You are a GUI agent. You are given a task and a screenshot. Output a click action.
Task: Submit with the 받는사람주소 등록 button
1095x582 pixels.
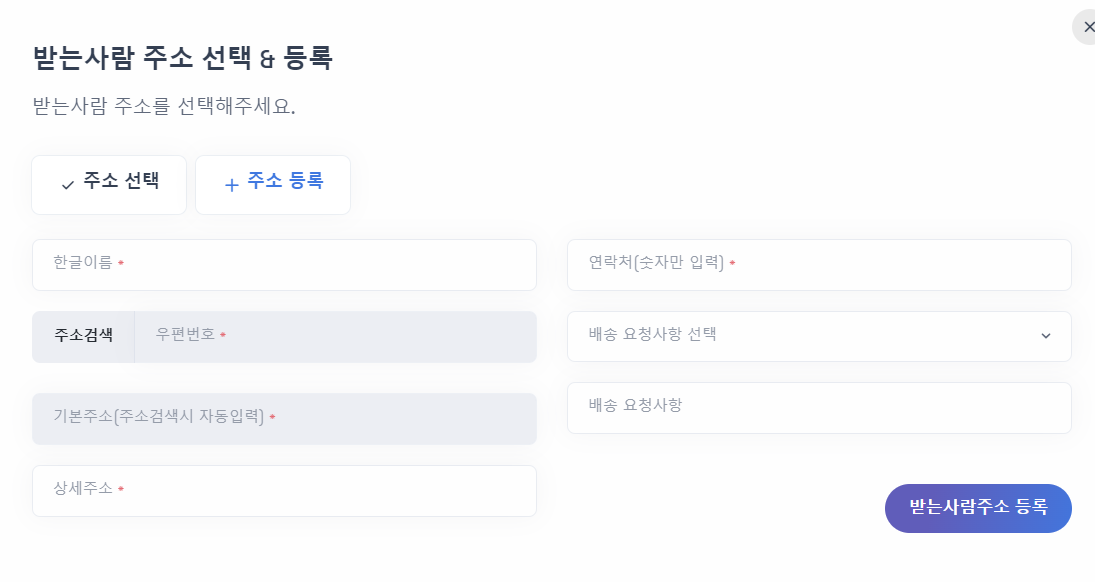[x=977, y=508]
